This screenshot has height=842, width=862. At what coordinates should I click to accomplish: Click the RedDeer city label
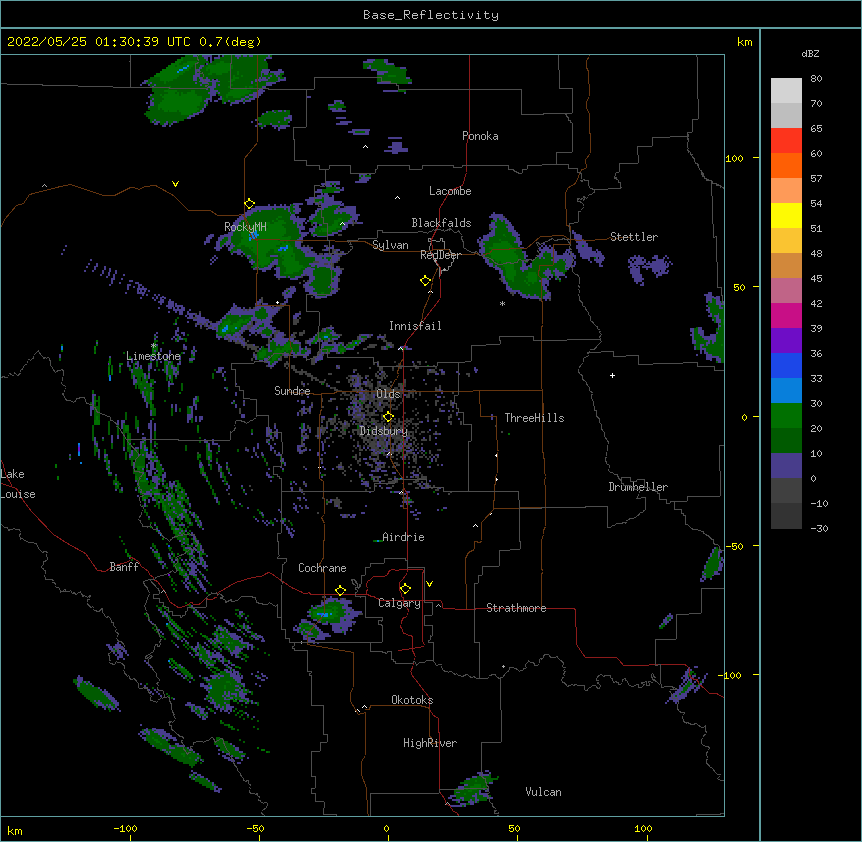440,255
